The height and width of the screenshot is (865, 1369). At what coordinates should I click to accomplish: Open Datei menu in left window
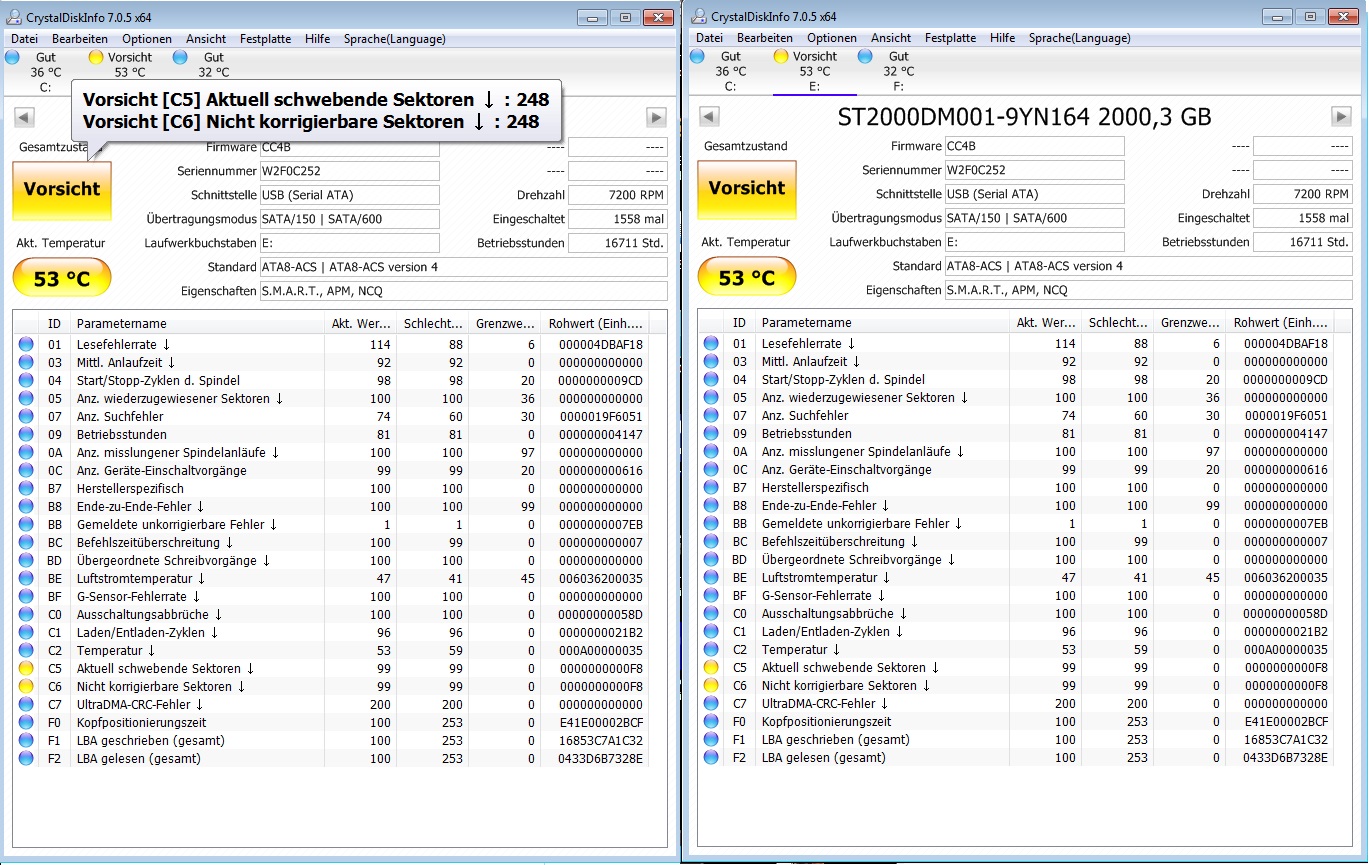(x=24, y=39)
